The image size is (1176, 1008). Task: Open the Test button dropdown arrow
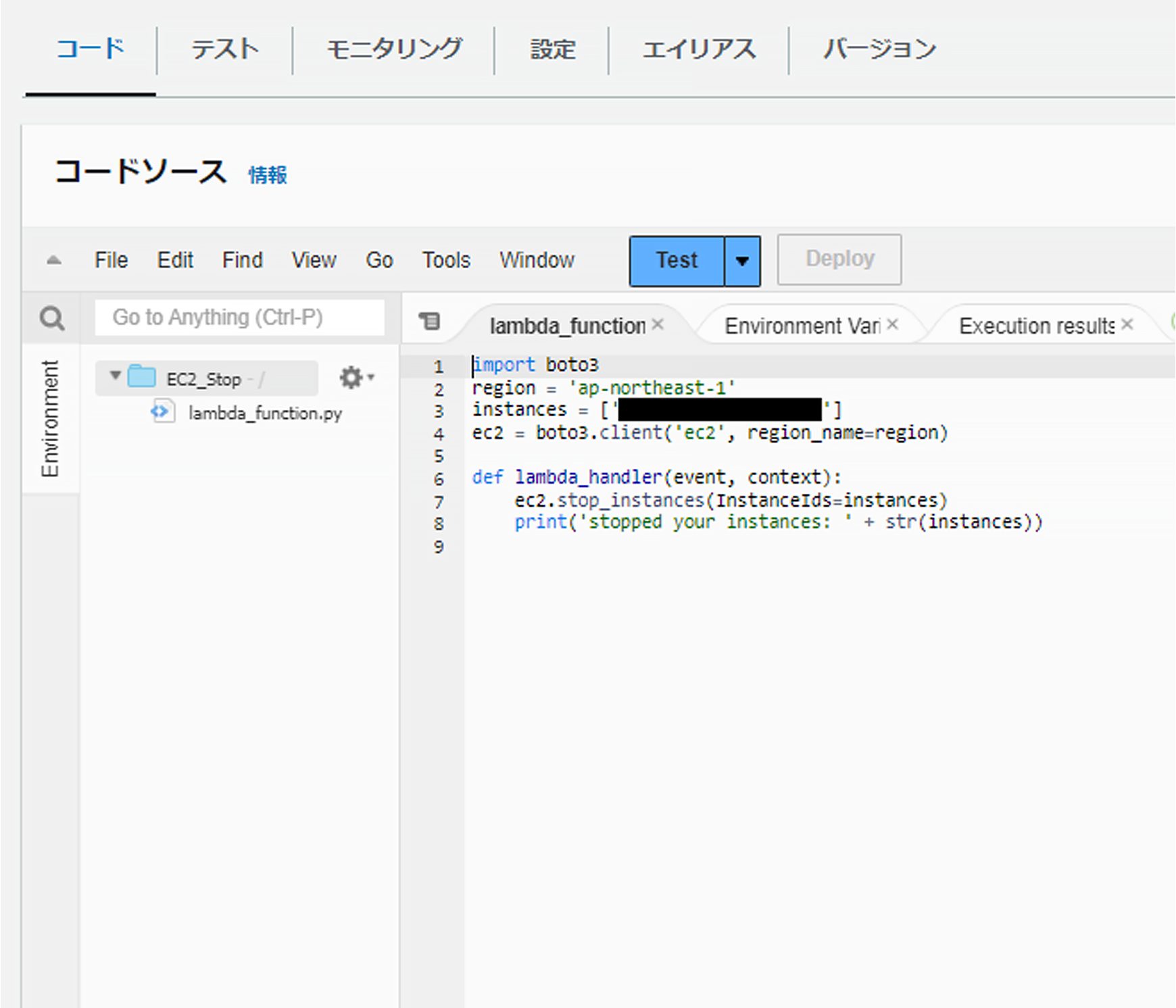[x=742, y=261]
